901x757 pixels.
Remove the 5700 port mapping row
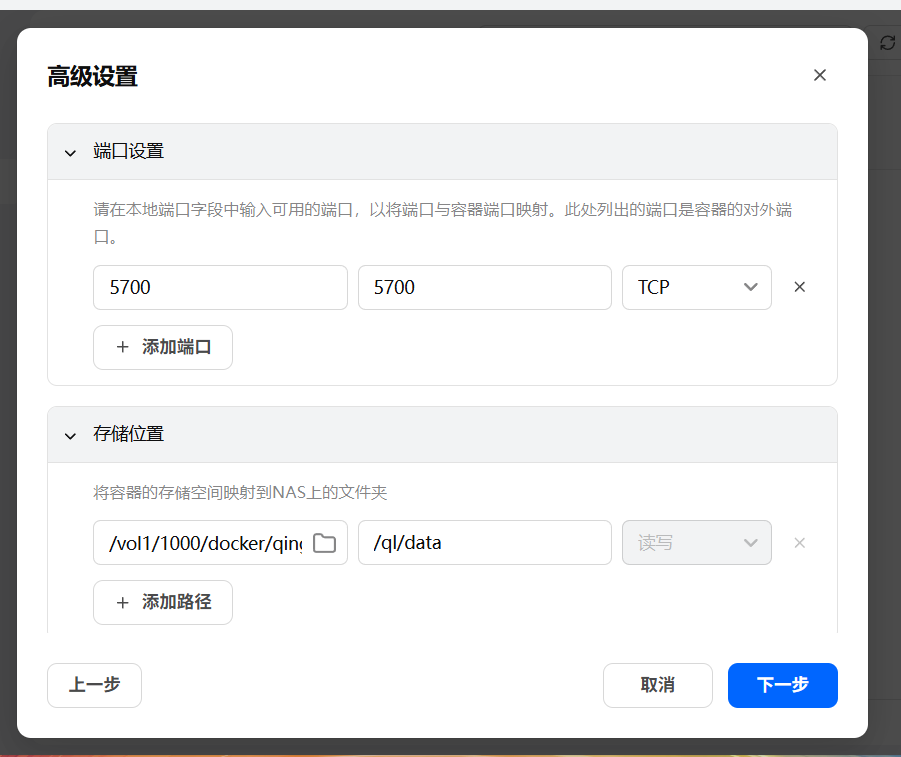click(799, 287)
